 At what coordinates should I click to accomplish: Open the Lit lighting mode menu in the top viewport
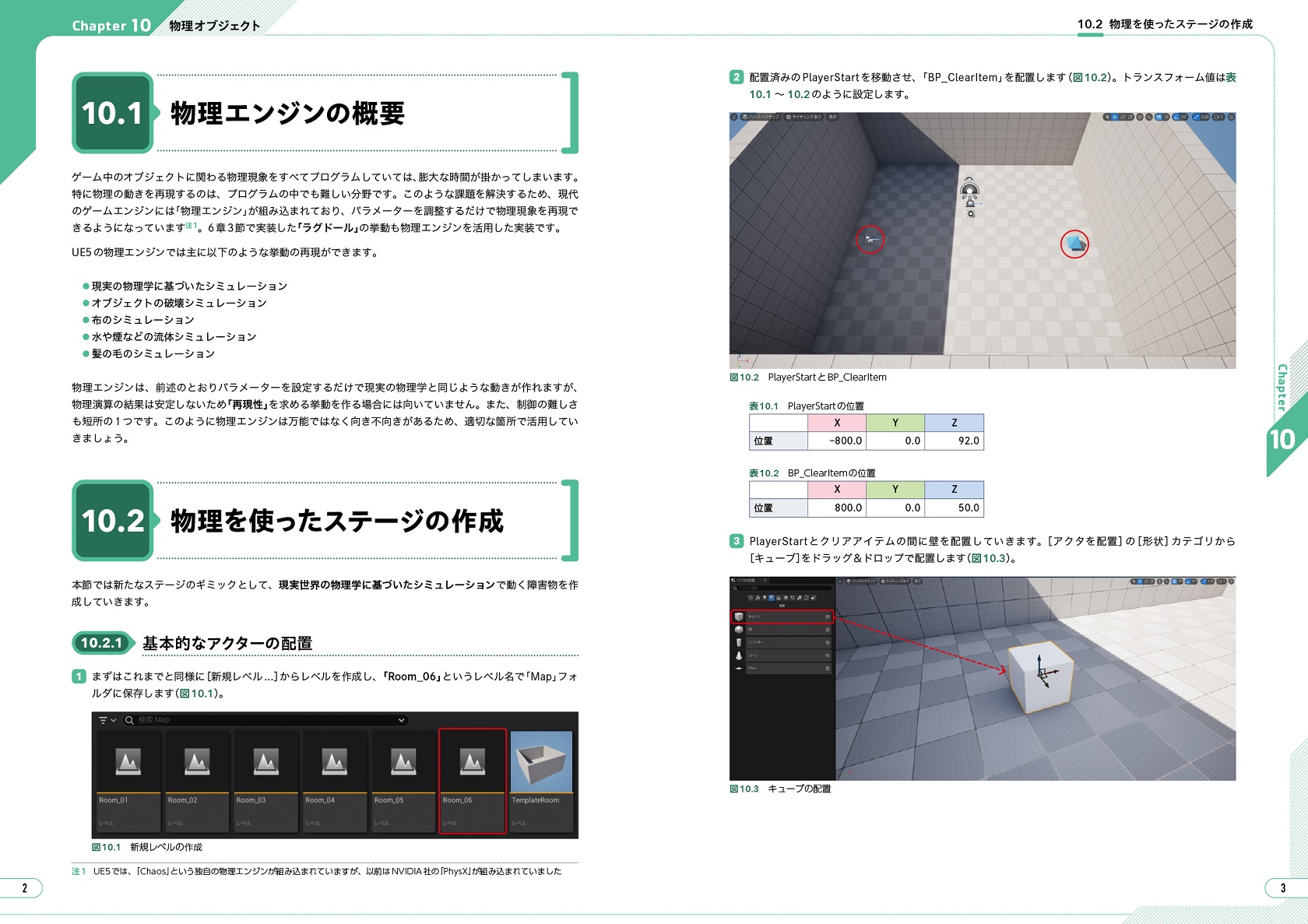coord(803,117)
